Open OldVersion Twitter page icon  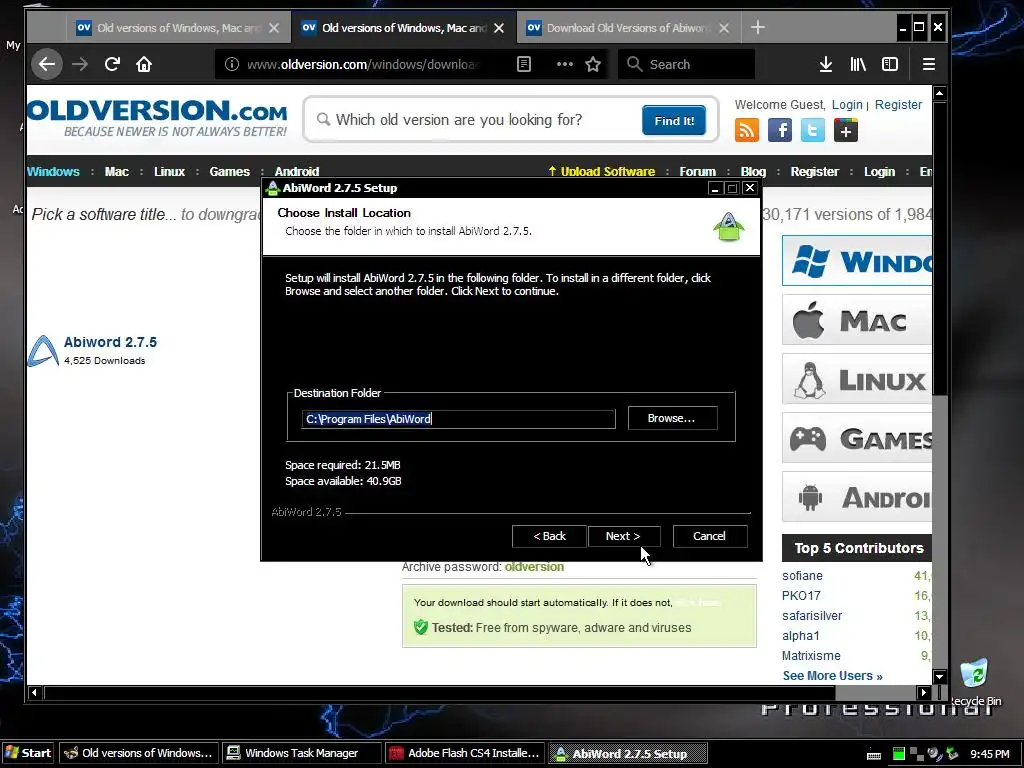812,131
